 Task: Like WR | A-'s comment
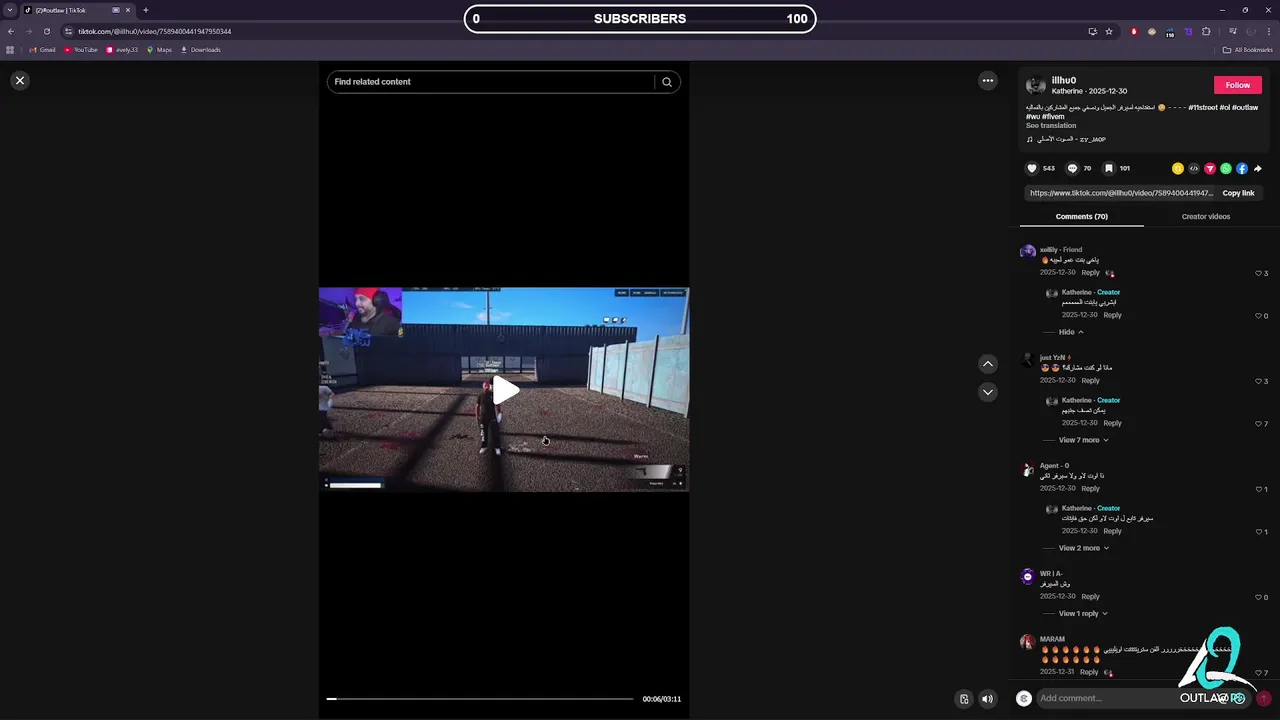tap(1259, 597)
